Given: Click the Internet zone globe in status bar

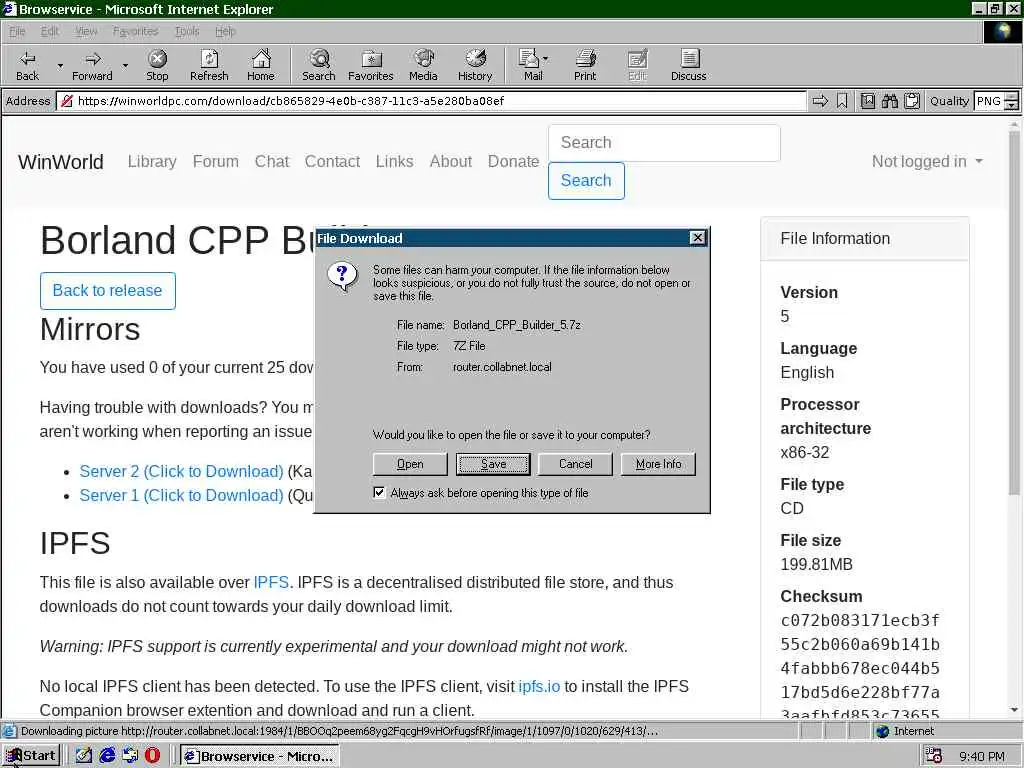Looking at the screenshot, I should coord(883,731).
